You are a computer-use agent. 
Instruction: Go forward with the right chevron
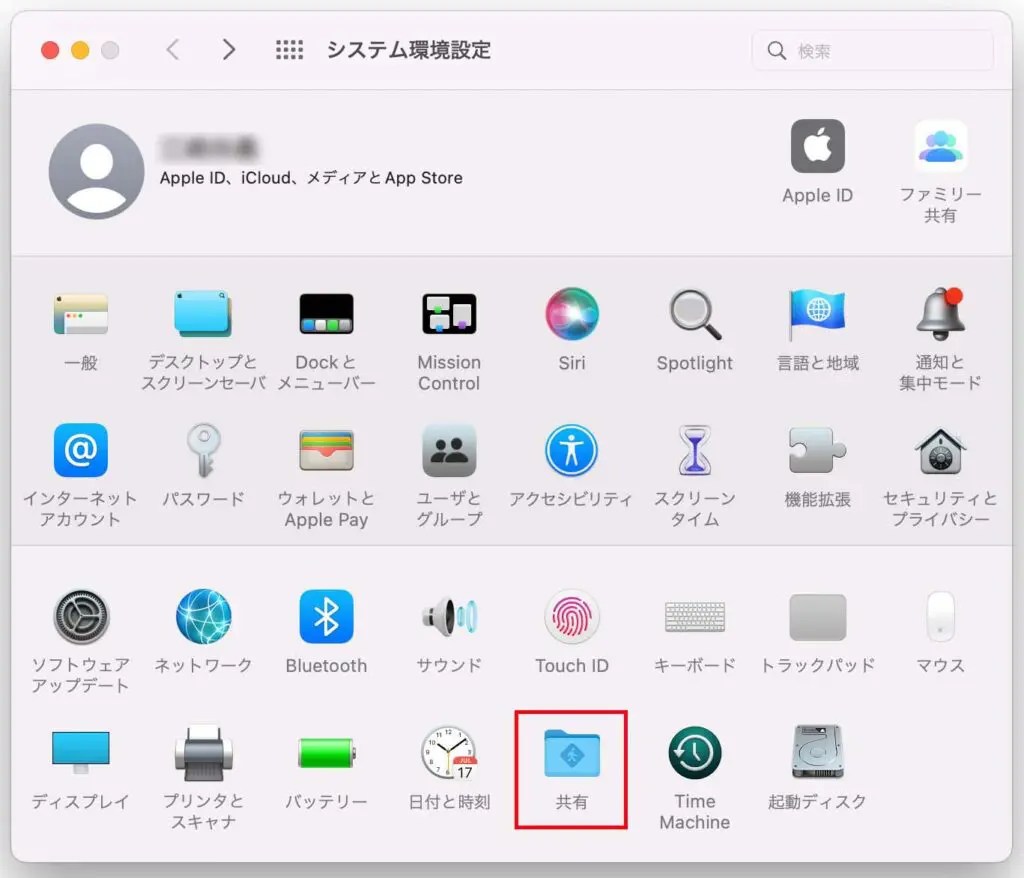click(x=228, y=50)
